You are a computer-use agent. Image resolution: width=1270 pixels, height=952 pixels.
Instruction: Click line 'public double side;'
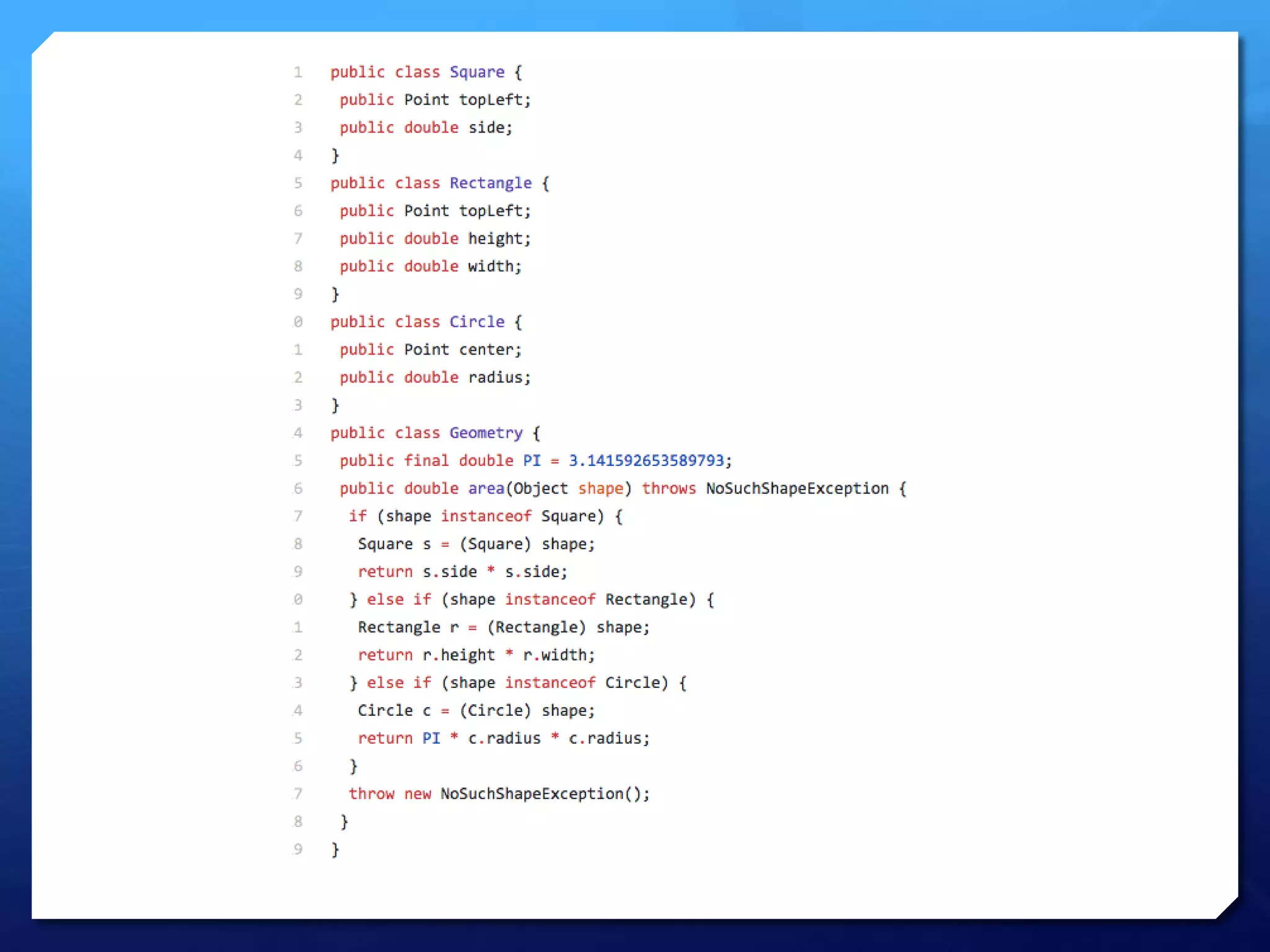(x=425, y=128)
